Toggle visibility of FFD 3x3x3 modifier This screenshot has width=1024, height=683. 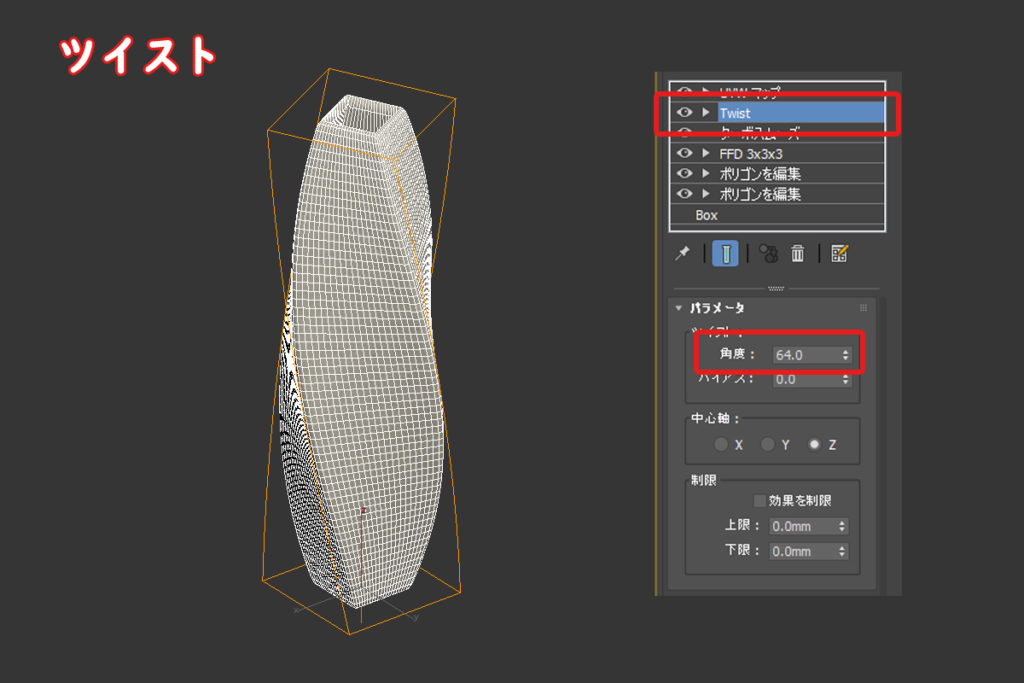coord(685,153)
